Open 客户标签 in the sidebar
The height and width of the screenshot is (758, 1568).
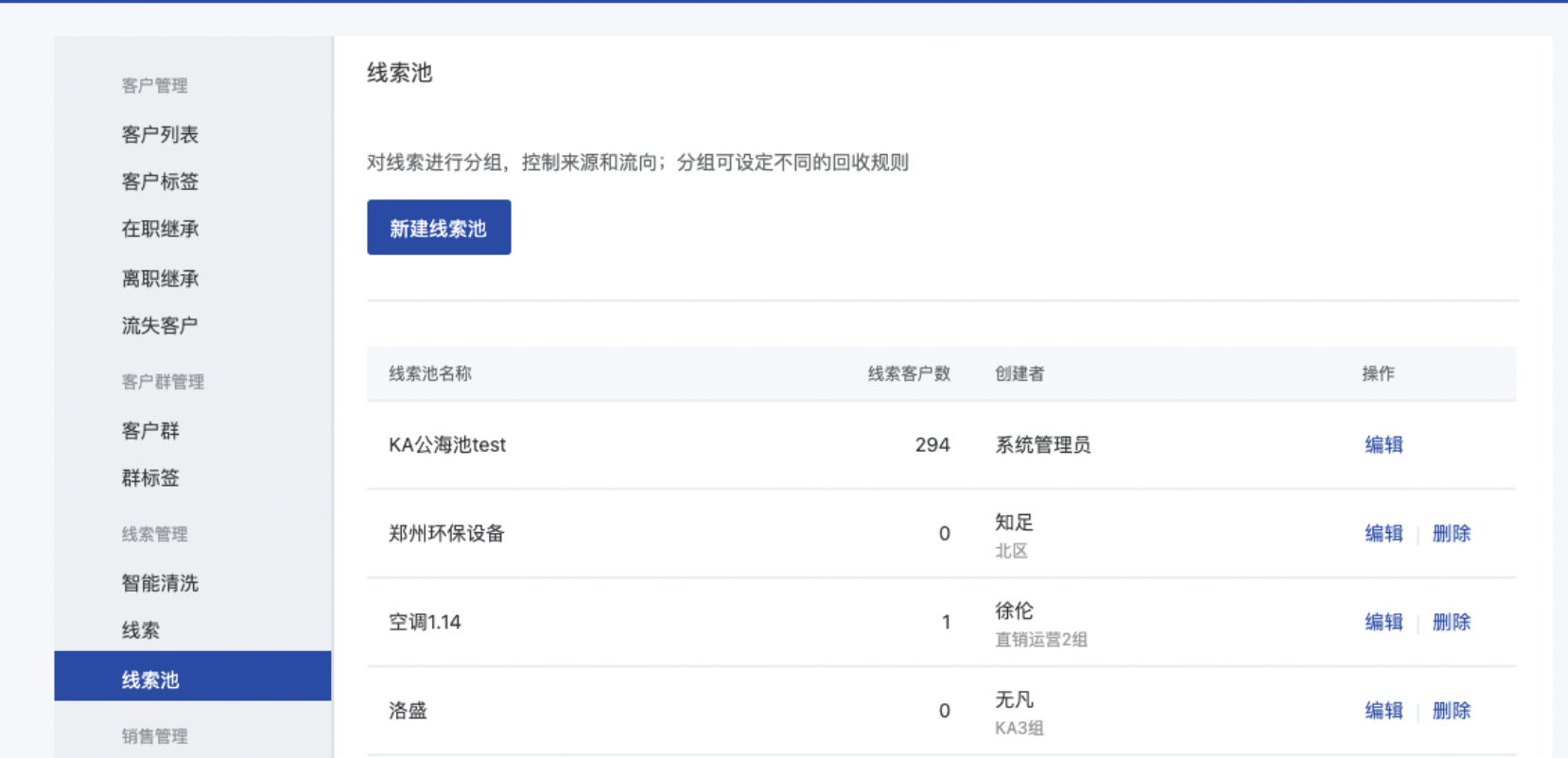pyautogui.click(x=160, y=181)
